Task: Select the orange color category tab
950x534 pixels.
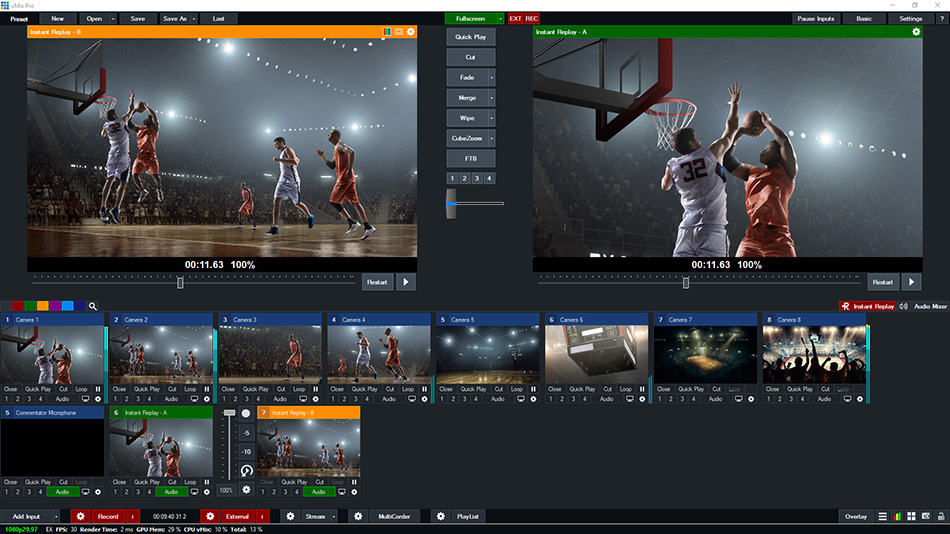Action: 42,306
